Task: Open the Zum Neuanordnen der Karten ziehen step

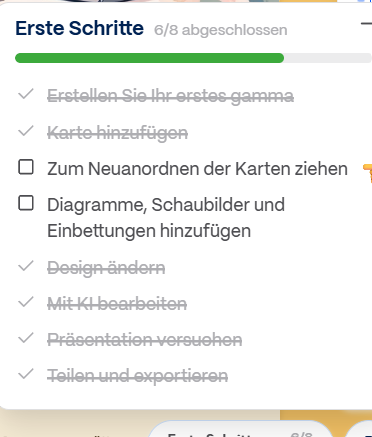Action: 197,168
